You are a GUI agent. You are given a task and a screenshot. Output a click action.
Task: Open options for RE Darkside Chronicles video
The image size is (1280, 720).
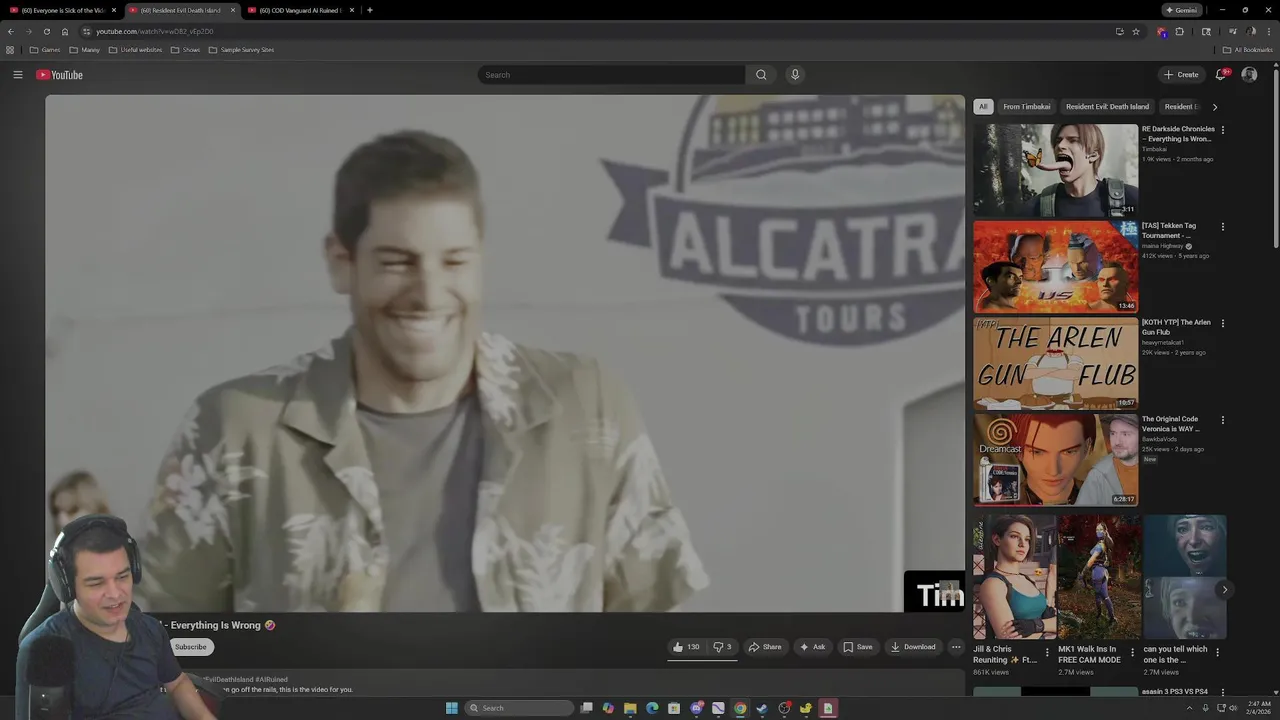coord(1222,130)
